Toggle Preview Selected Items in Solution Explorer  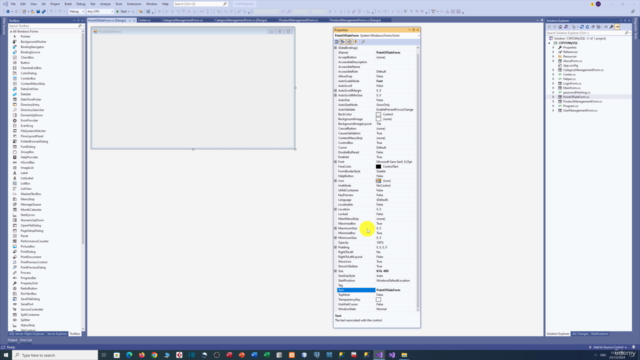click(x=617, y=27)
